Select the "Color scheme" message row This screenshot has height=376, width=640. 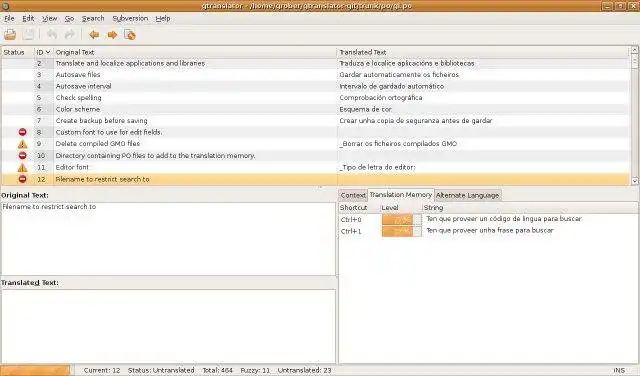315,109
